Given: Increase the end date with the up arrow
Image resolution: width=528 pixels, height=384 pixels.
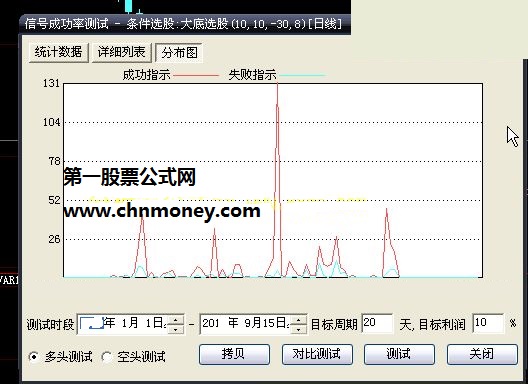Looking at the screenshot, I should coord(298,319).
